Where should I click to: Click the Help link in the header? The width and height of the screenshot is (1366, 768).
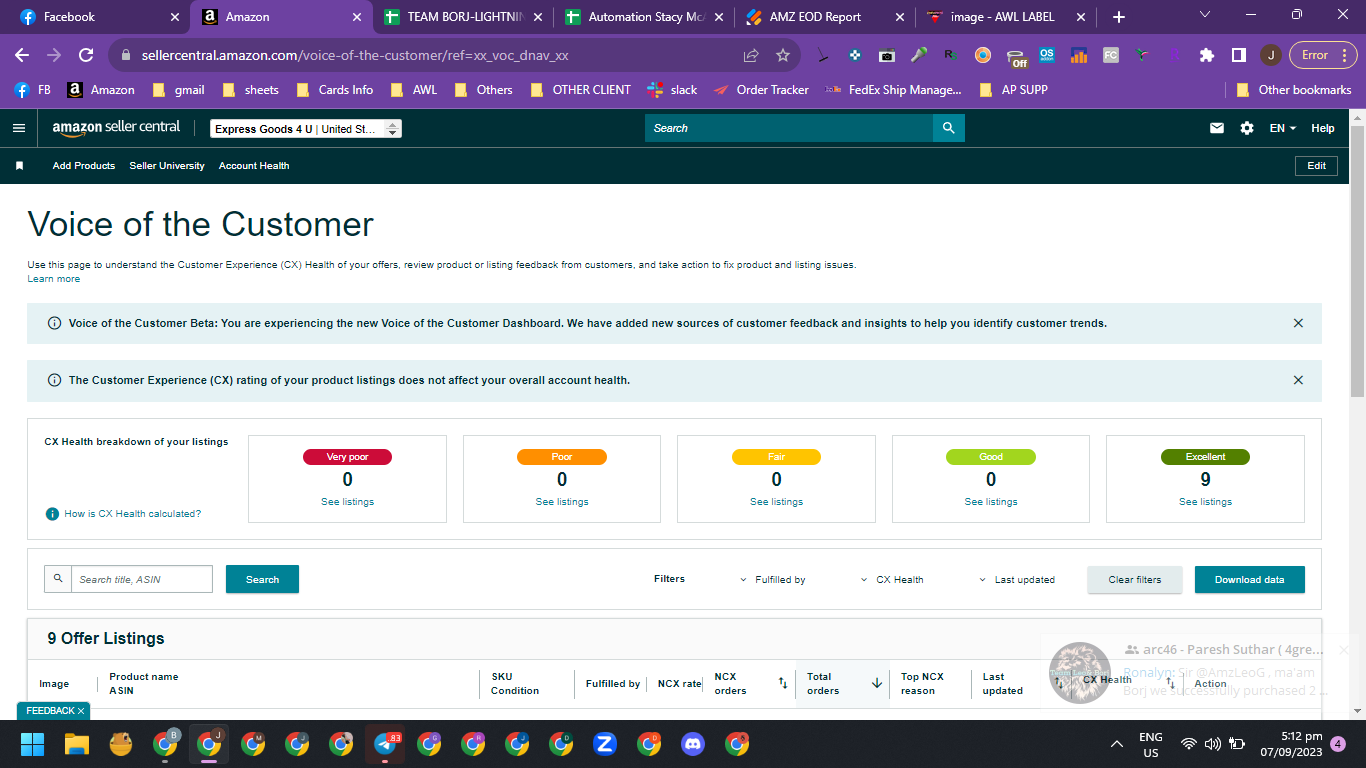click(x=1323, y=128)
